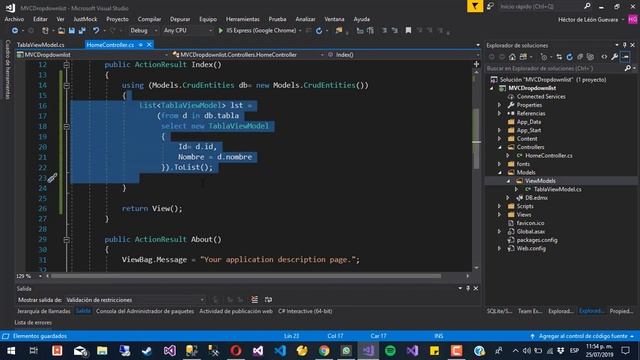Viewport: 640px width, 360px height.
Task: Toggle the Preview Selected Items button in Solution Explorer
Action: 625,57
